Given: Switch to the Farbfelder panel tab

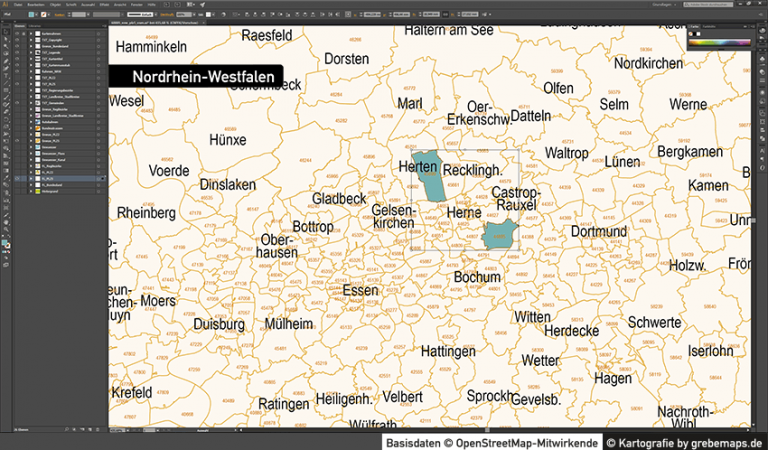Looking at the screenshot, I should 710,26.
